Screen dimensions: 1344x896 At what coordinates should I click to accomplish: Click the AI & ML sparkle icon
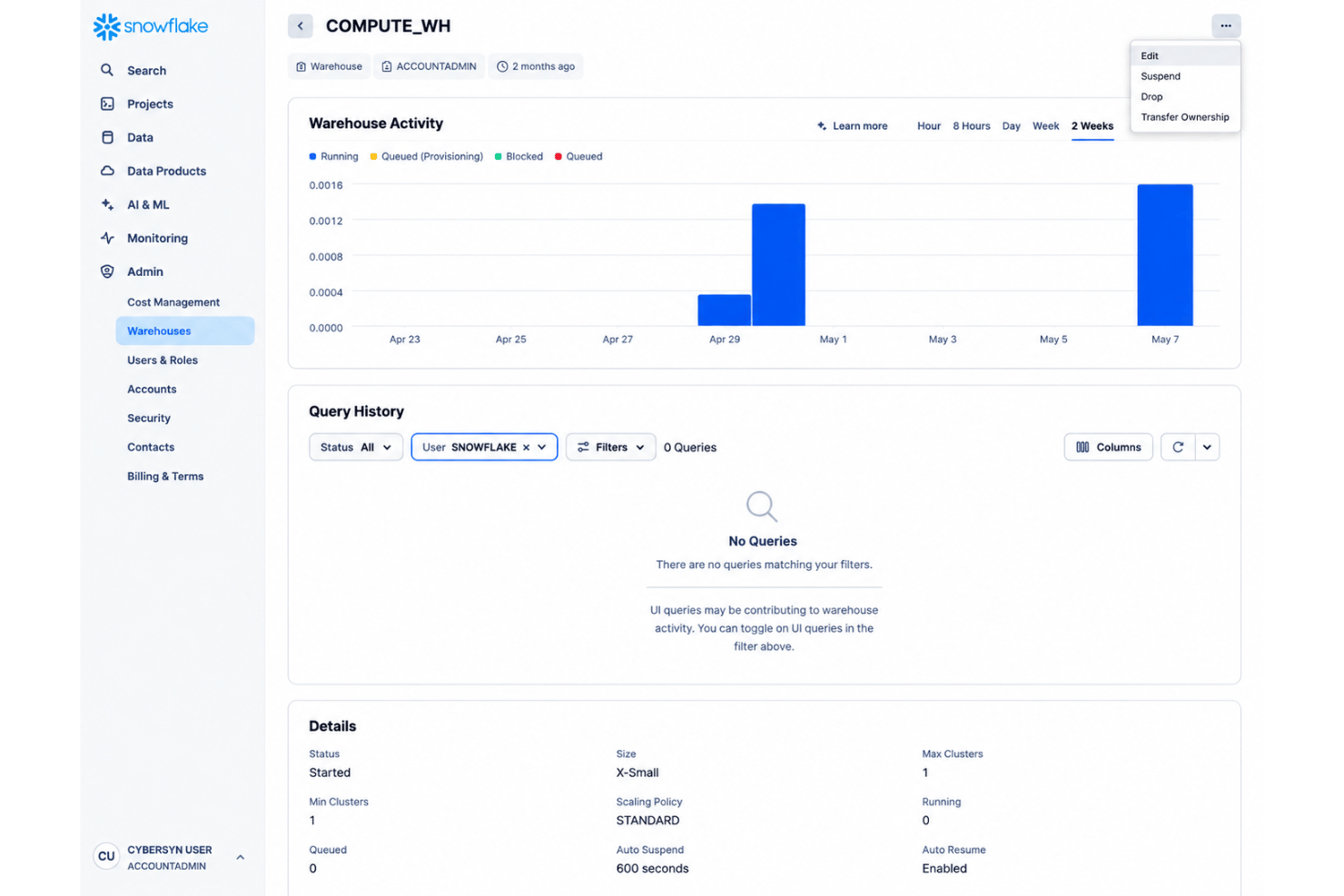click(x=107, y=204)
